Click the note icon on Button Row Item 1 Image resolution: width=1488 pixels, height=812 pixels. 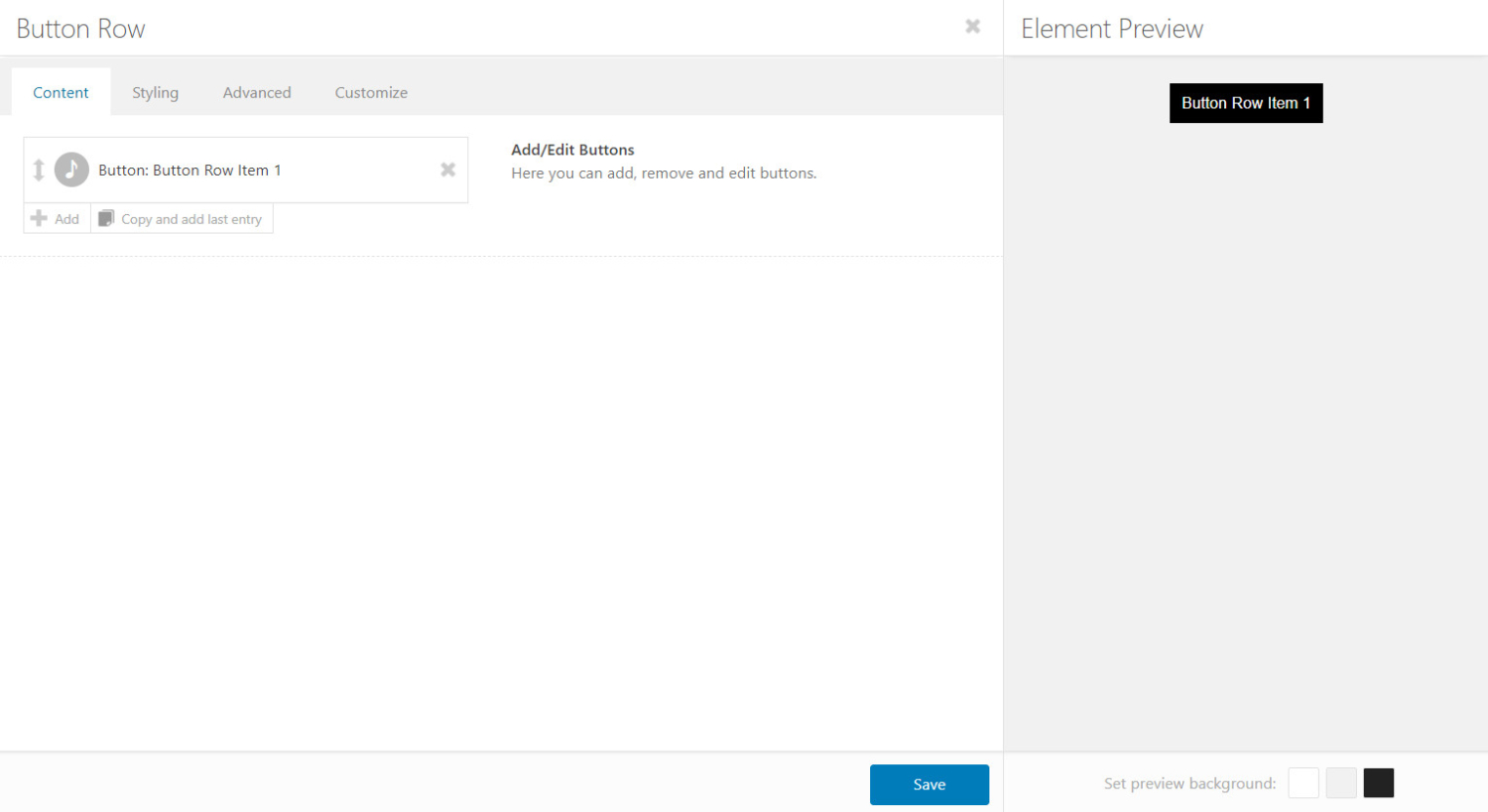tap(71, 169)
